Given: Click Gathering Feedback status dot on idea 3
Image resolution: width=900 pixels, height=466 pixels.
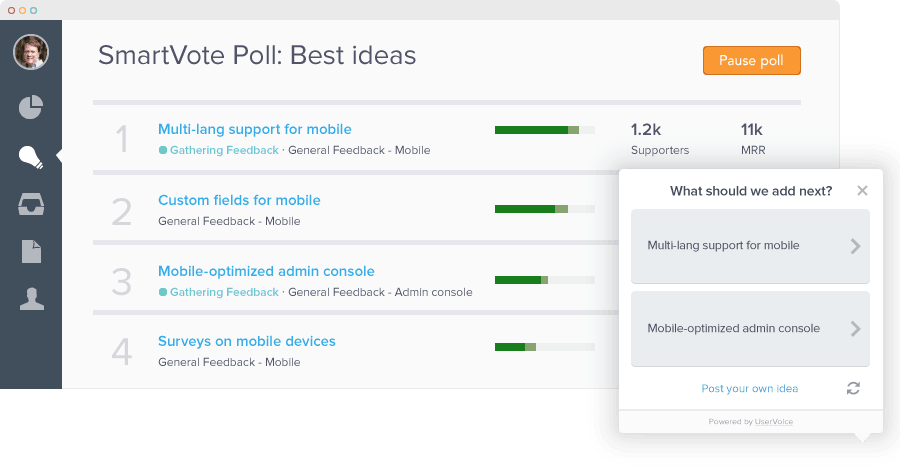Looking at the screenshot, I should (163, 292).
